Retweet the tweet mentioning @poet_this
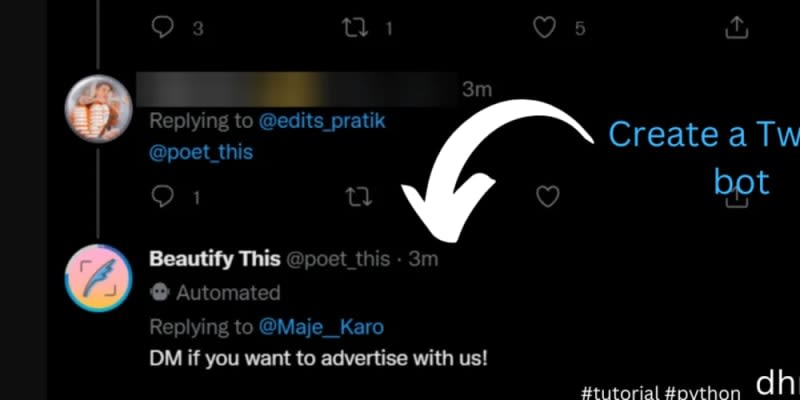Screen dimensions: 800x400 355,197
